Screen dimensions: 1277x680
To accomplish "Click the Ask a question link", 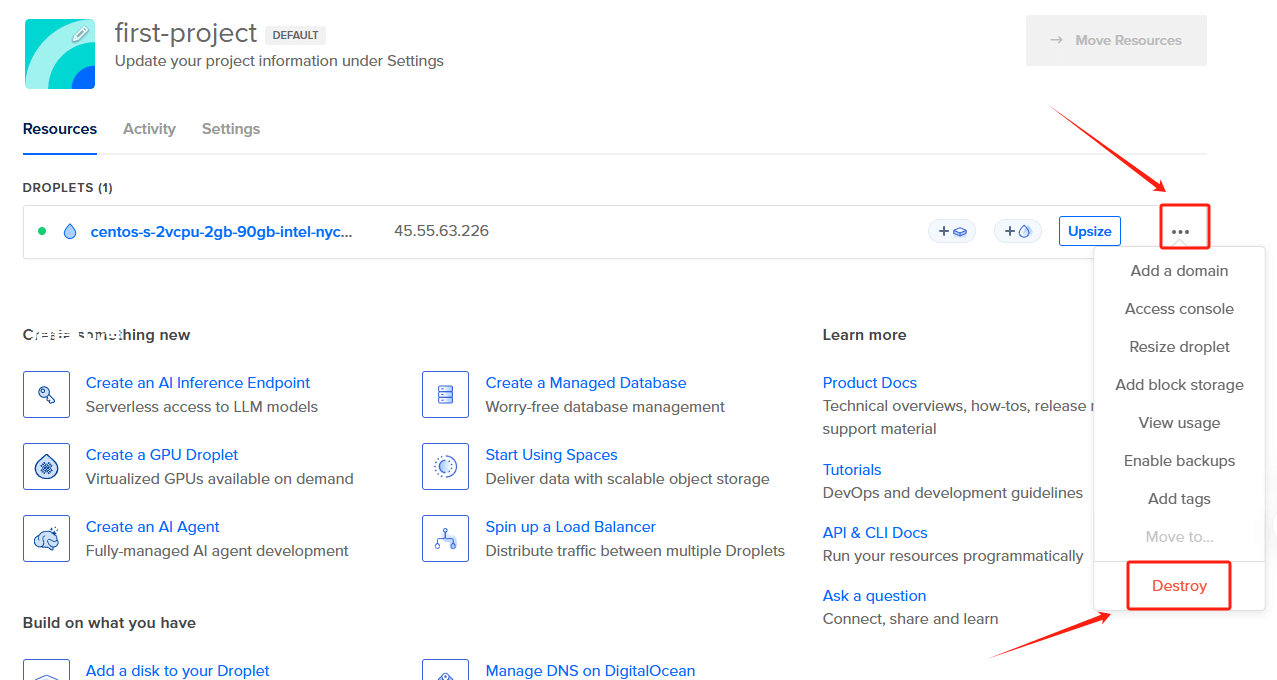I will coord(875,596).
